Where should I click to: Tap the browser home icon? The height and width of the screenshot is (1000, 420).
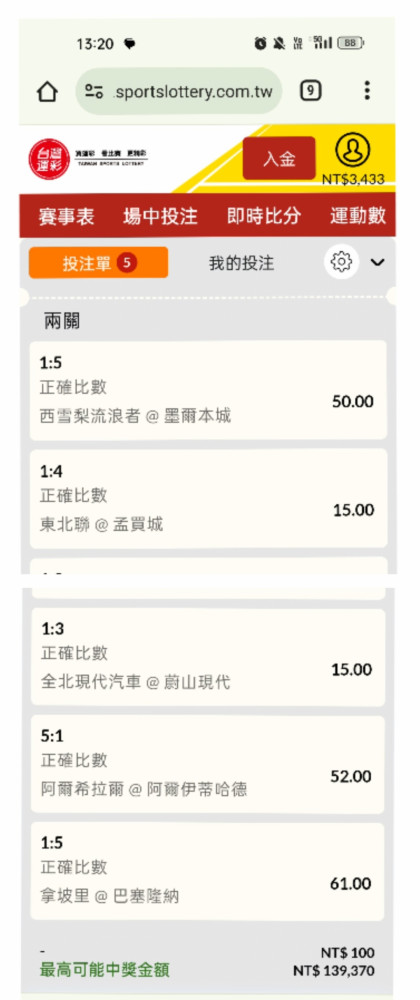point(47,92)
